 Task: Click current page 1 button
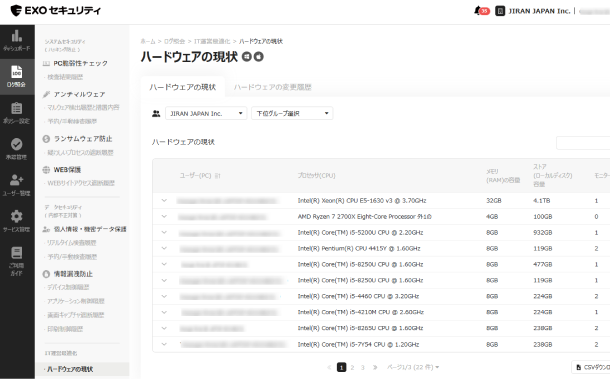click(341, 367)
